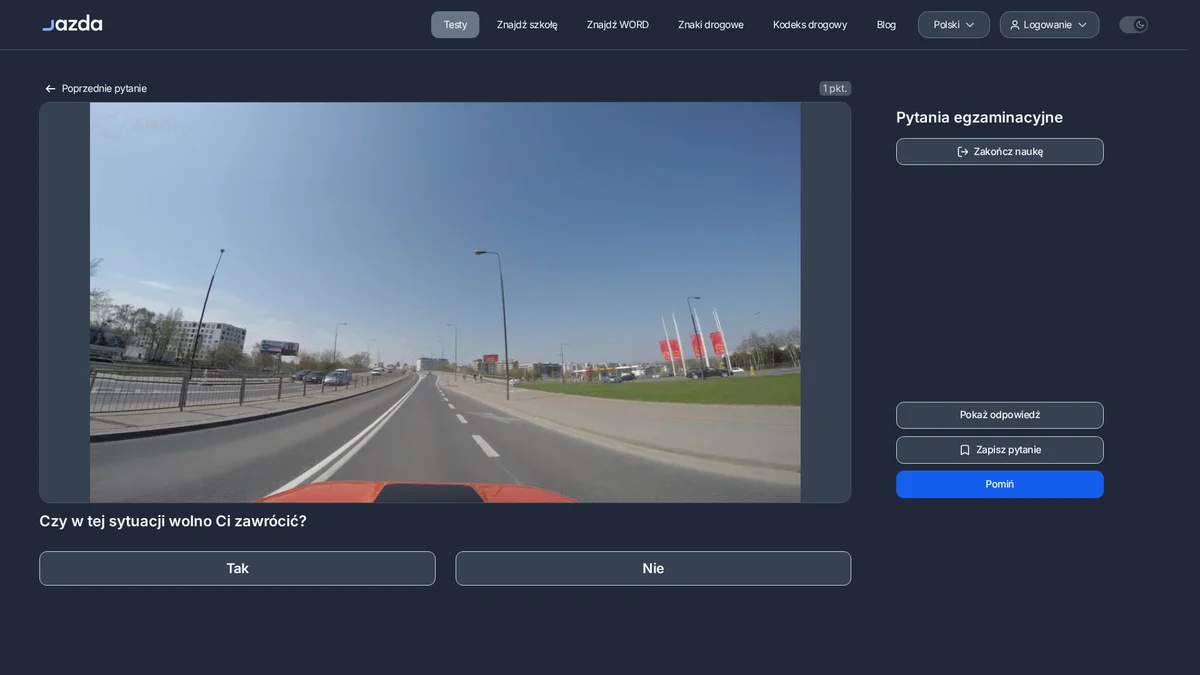Click the road scene question image
Image resolution: width=1200 pixels, height=675 pixels.
click(x=445, y=302)
